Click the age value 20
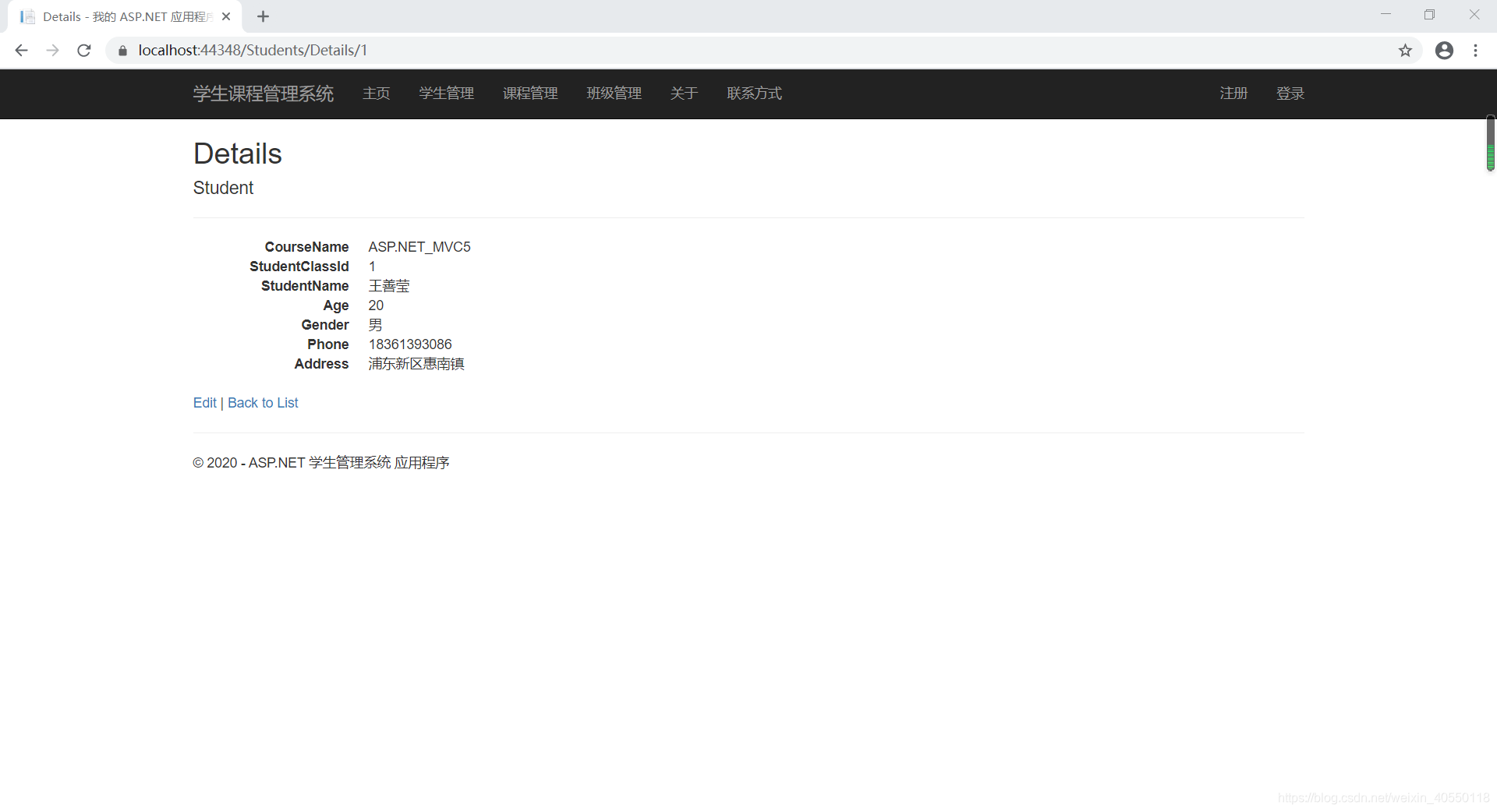Viewport: 1497px width, 812px height. [376, 305]
